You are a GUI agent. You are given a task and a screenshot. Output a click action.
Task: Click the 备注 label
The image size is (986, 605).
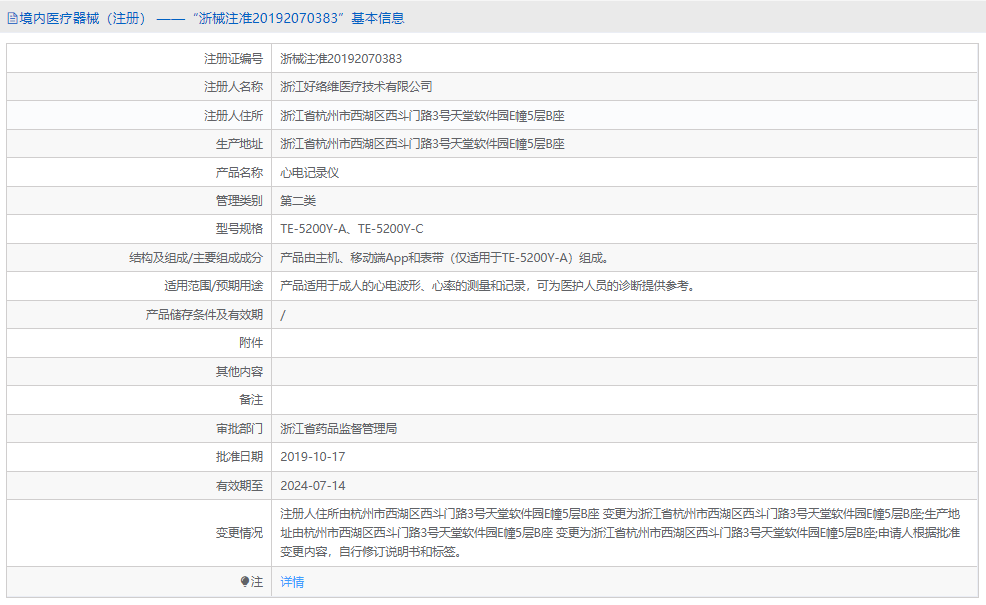tap(251, 400)
